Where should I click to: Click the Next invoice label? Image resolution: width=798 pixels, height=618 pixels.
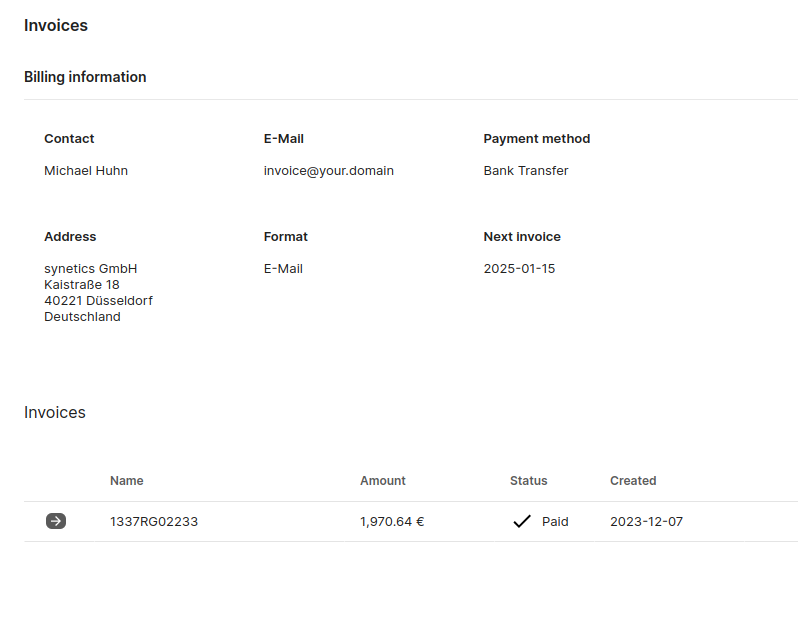coord(522,237)
